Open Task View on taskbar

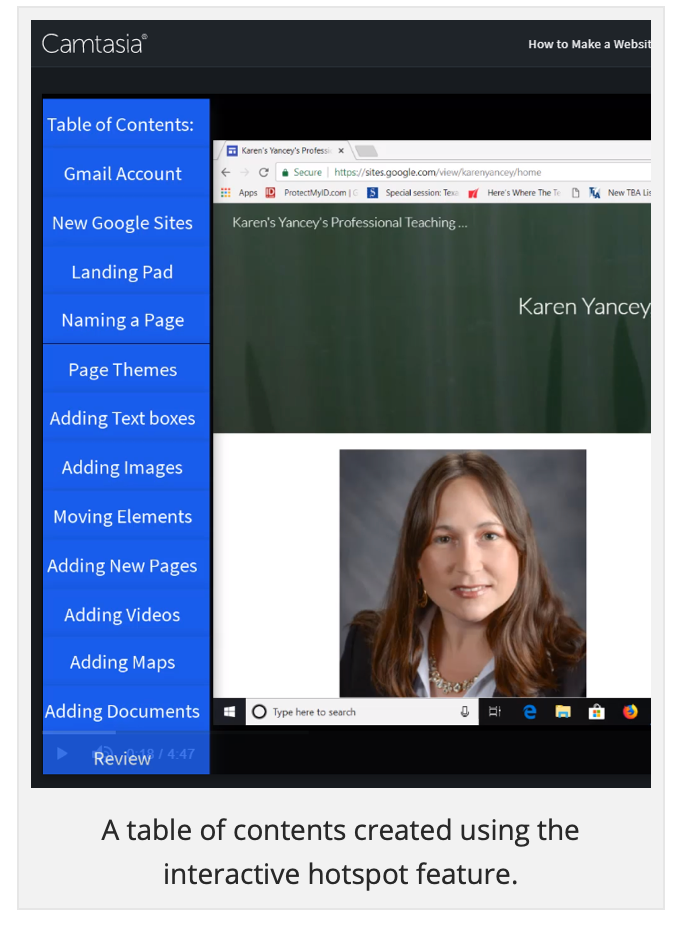(x=495, y=712)
